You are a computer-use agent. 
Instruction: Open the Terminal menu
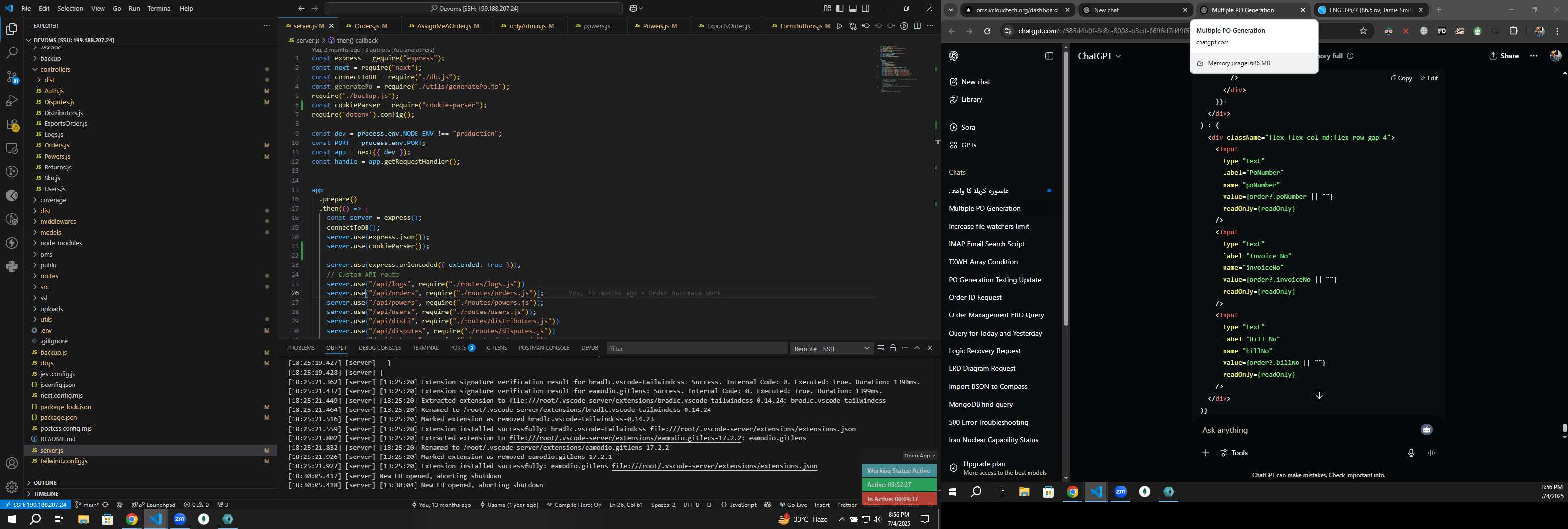tap(159, 8)
